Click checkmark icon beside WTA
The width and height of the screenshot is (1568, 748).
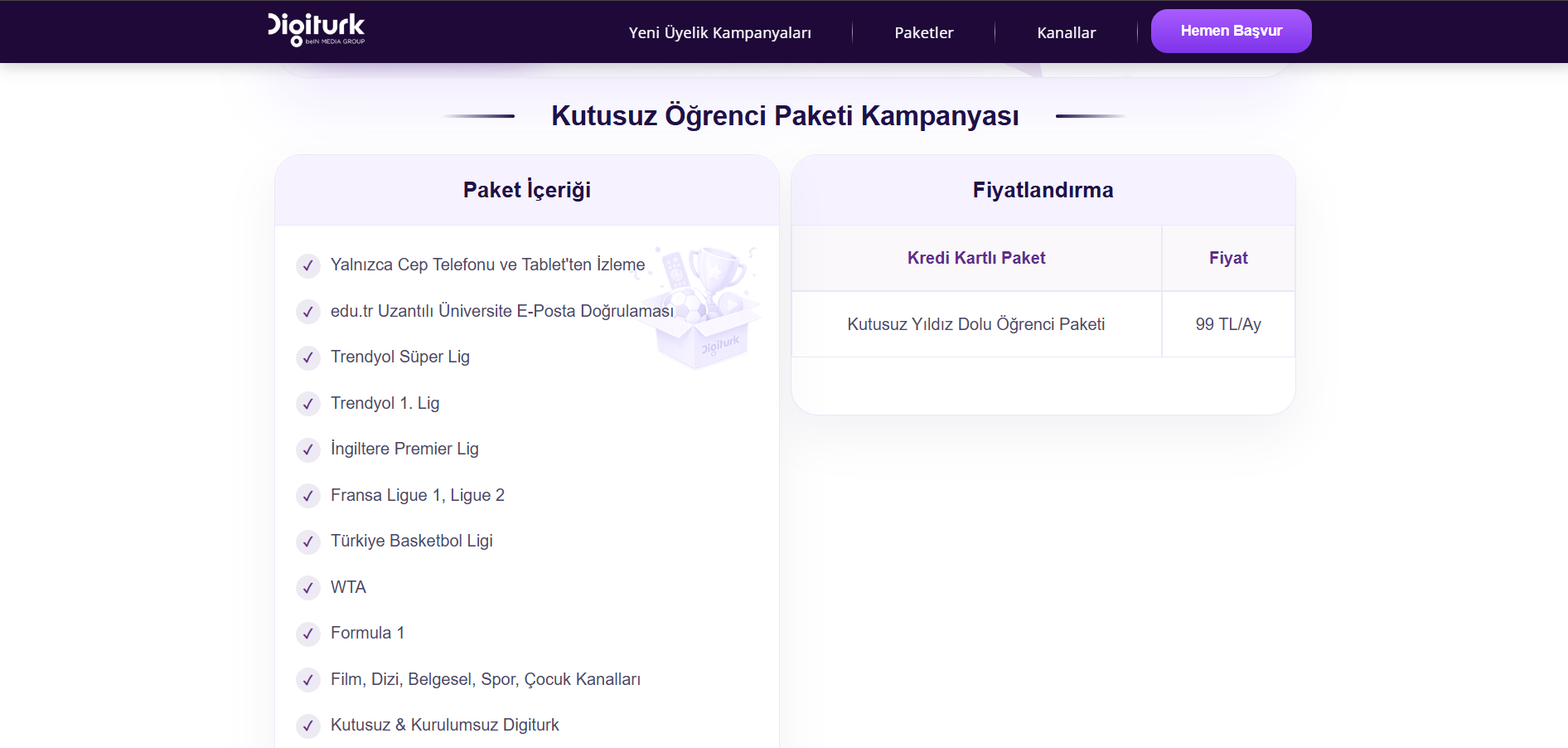tap(308, 588)
